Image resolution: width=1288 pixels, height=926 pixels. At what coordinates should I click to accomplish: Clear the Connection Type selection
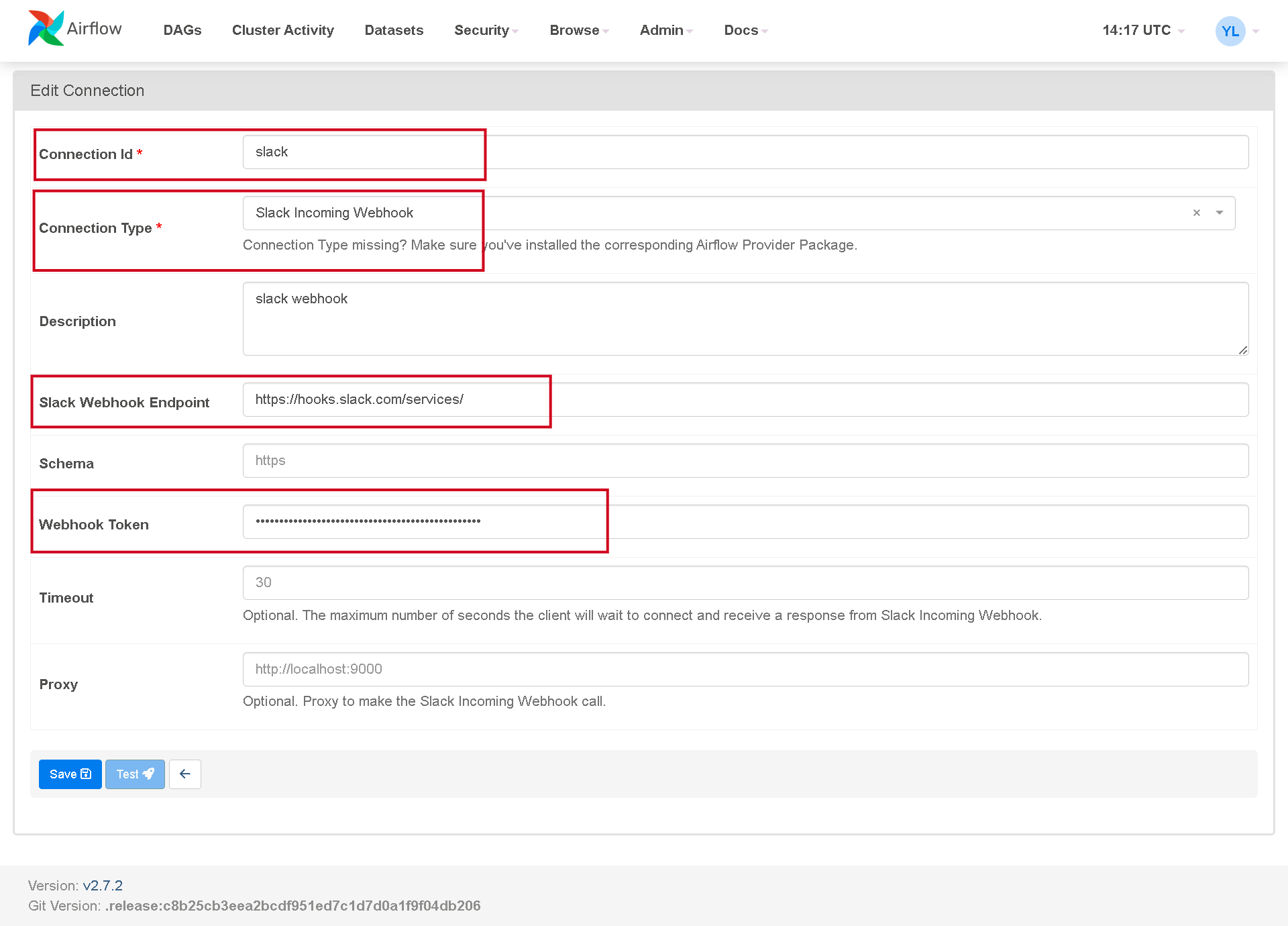pyautogui.click(x=1197, y=213)
